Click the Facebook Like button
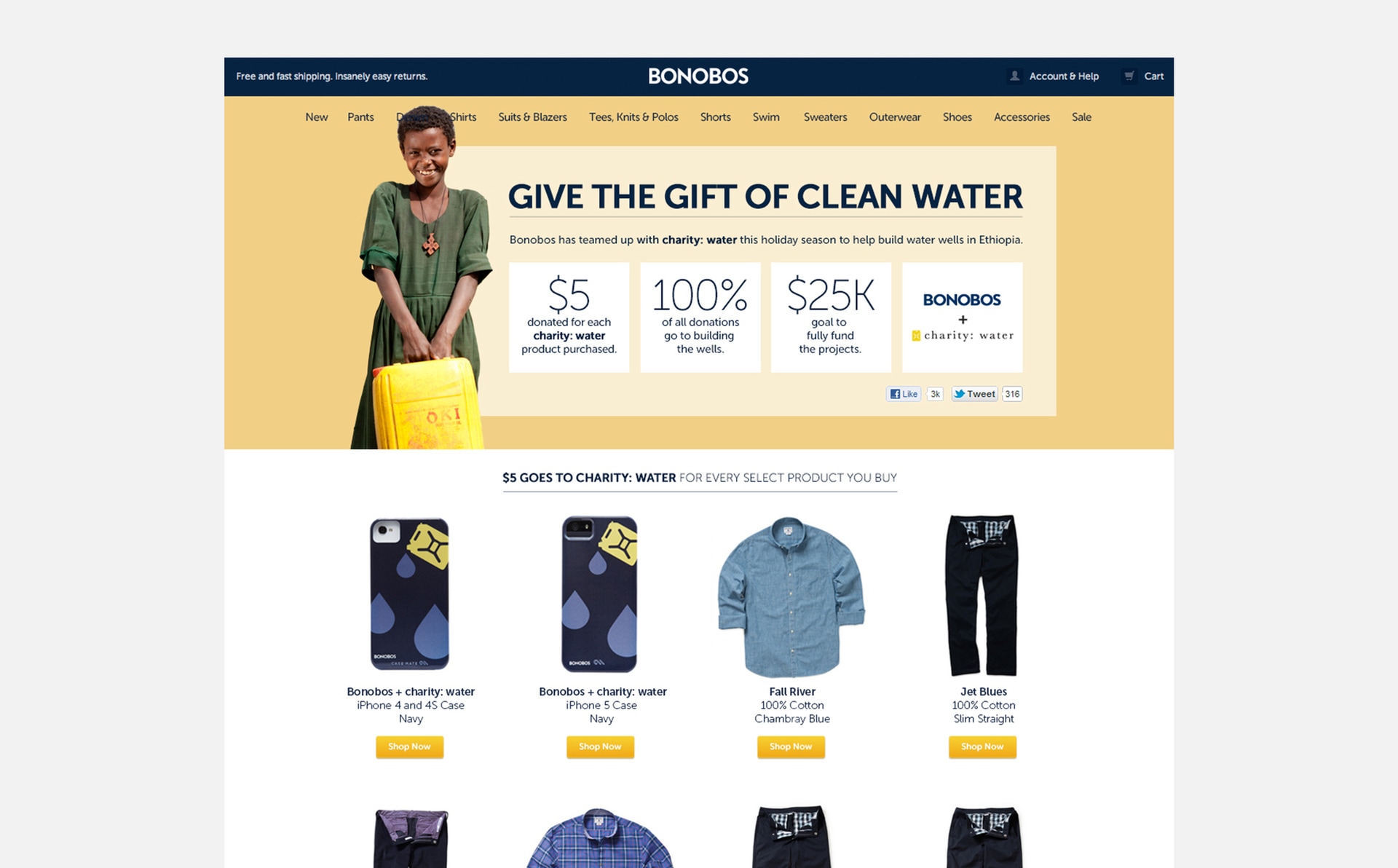The height and width of the screenshot is (868, 1398). [904, 394]
